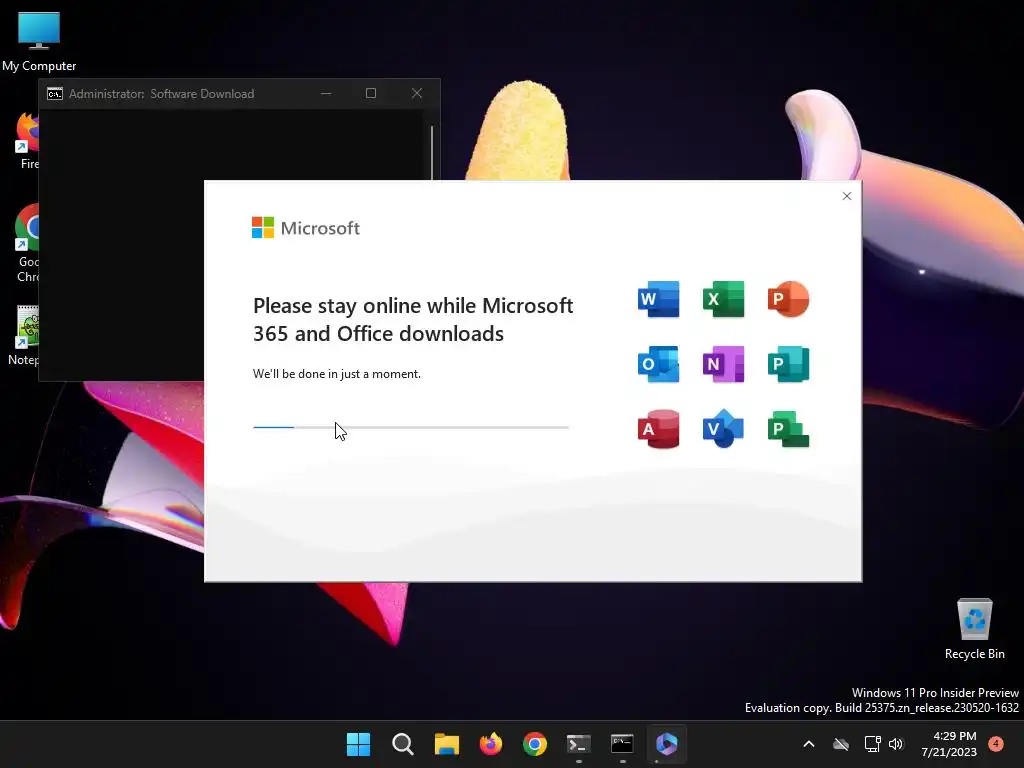Click the Excel icon in the installer
1024x768 pixels.
723,299
